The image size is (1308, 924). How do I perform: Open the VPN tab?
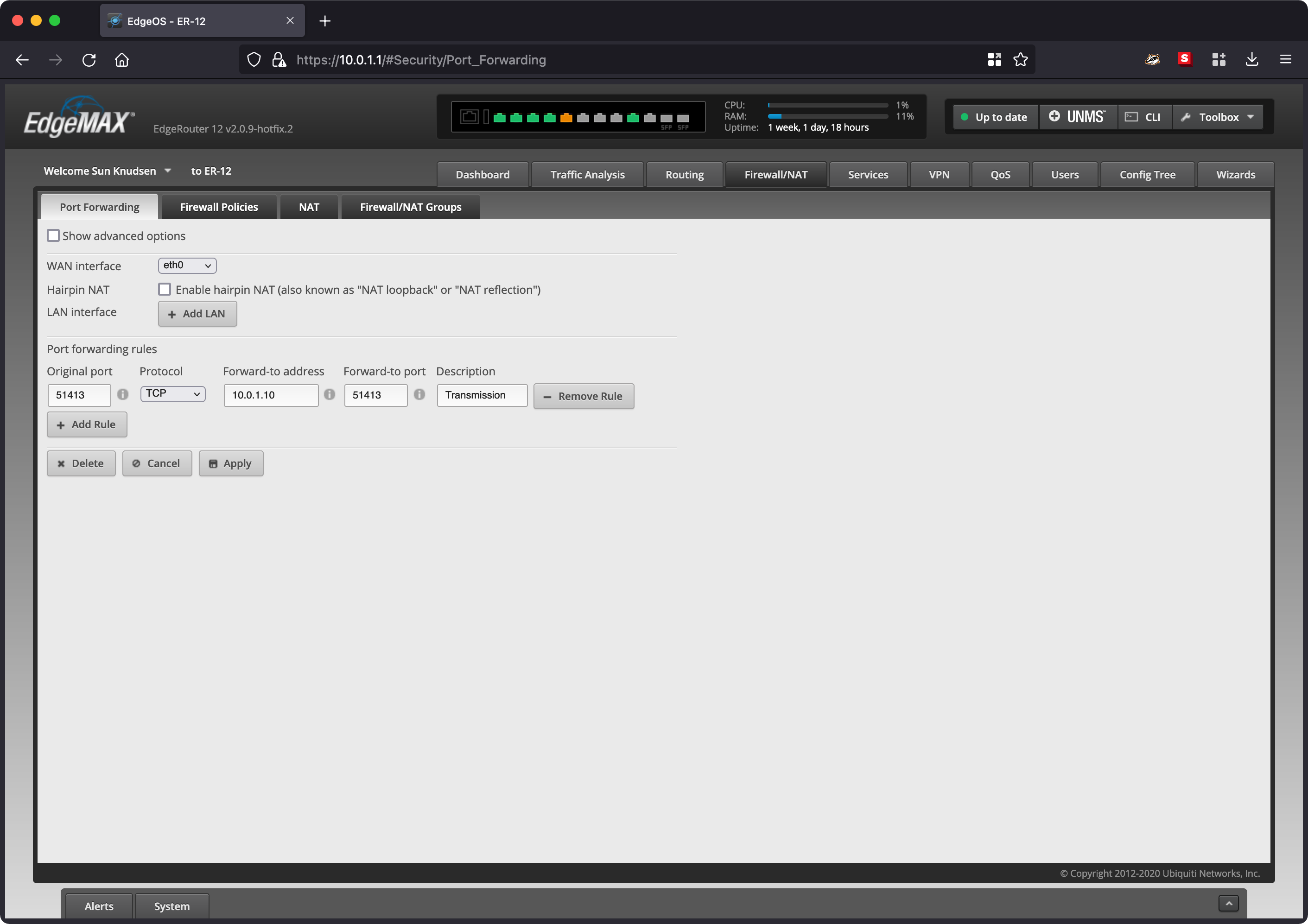pyautogui.click(x=939, y=174)
